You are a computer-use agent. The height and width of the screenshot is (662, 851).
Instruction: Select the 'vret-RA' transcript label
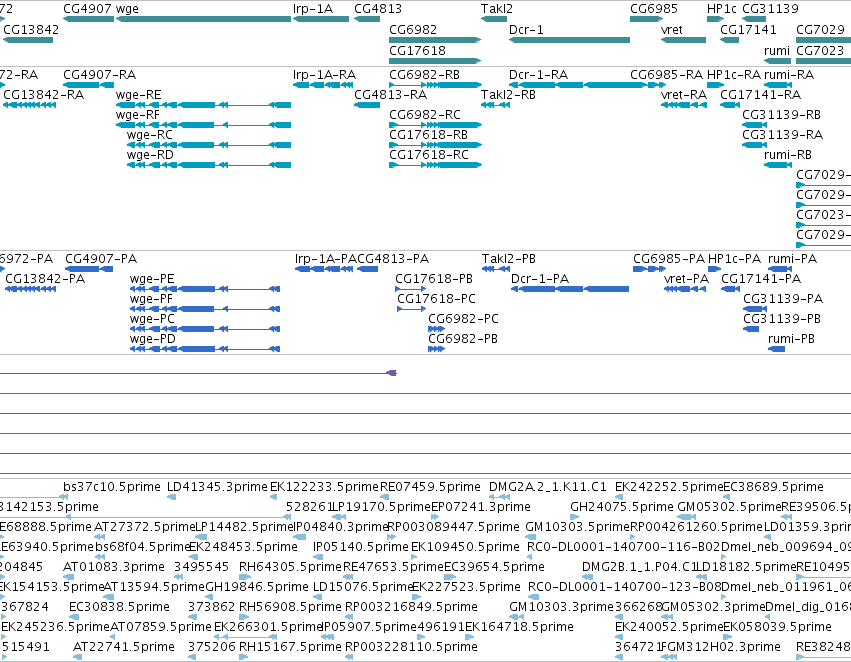click(x=684, y=95)
